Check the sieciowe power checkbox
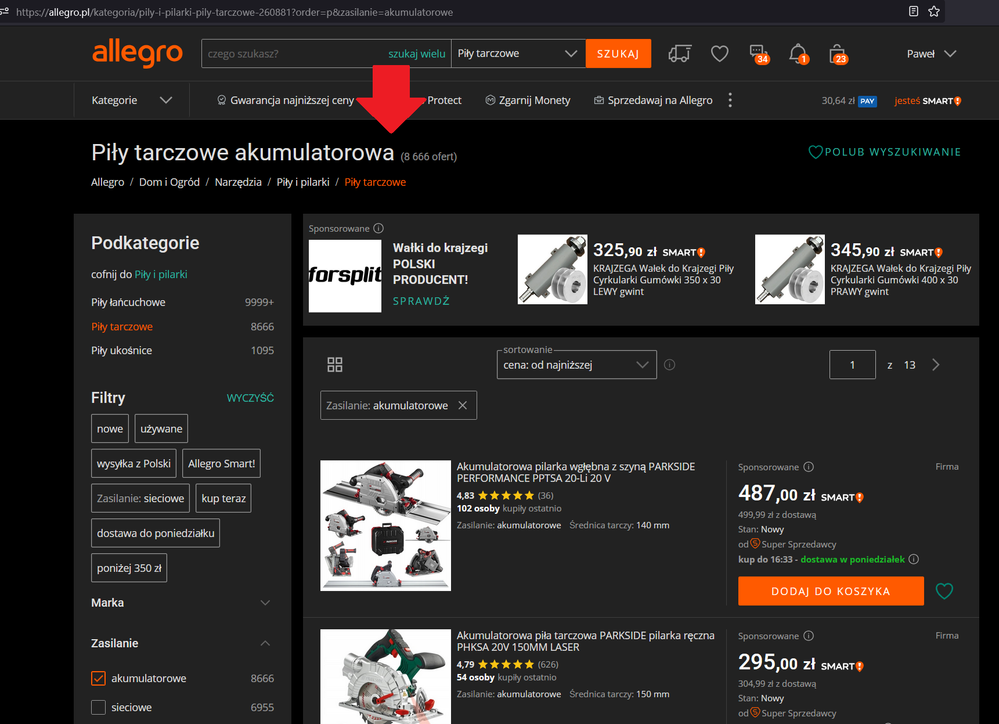This screenshot has height=724, width=999. [98, 707]
